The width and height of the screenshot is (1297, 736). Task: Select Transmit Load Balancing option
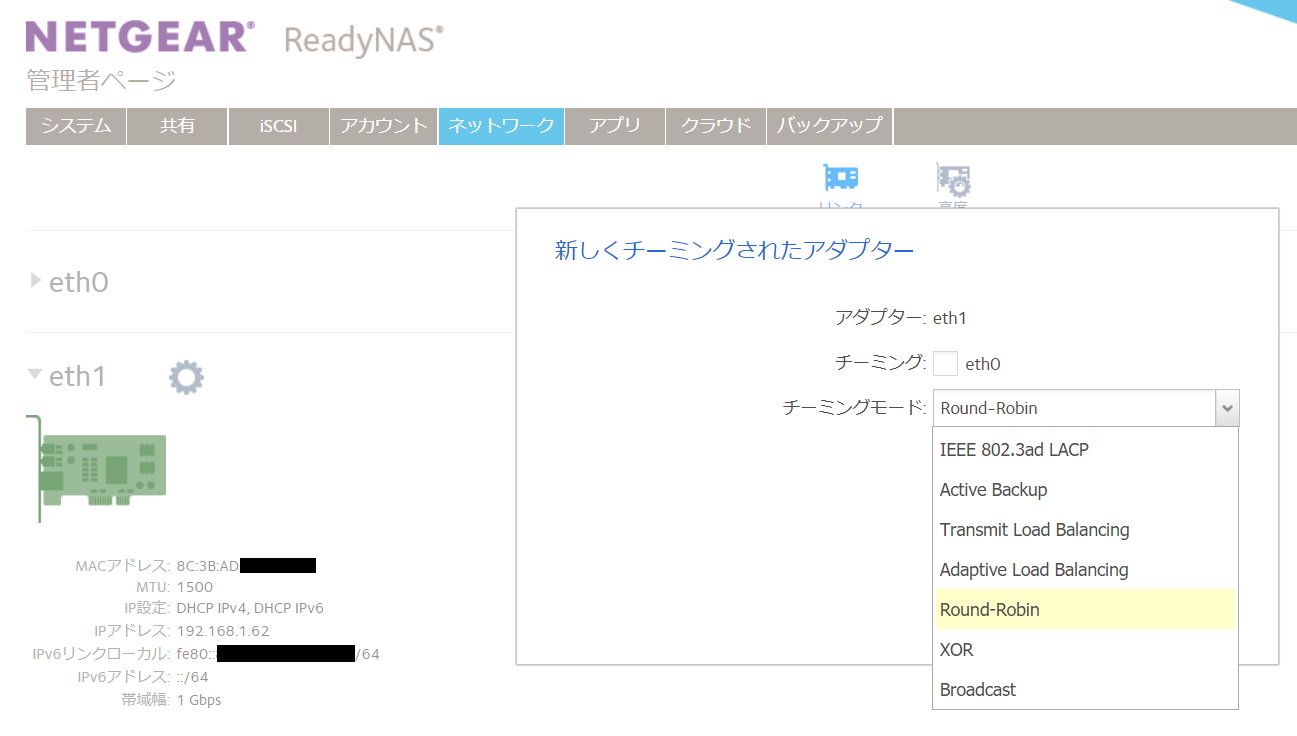point(1034,530)
